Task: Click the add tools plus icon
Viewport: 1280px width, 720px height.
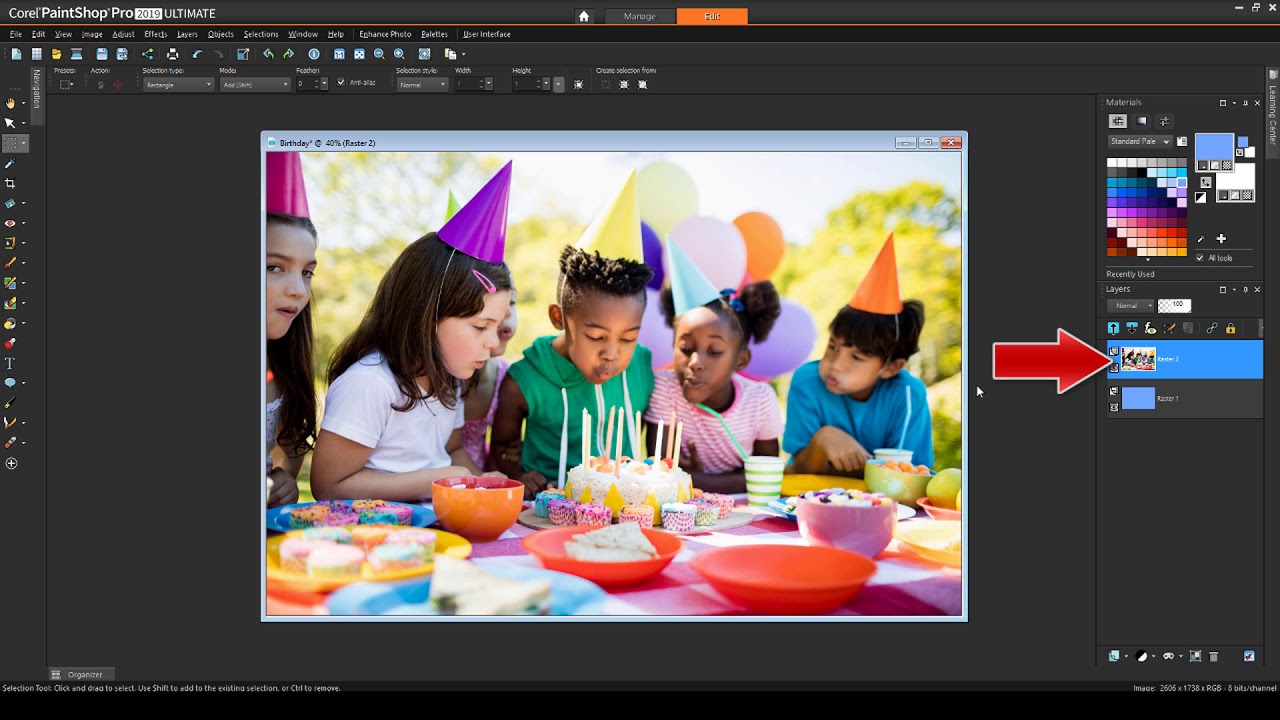Action: click(11, 463)
